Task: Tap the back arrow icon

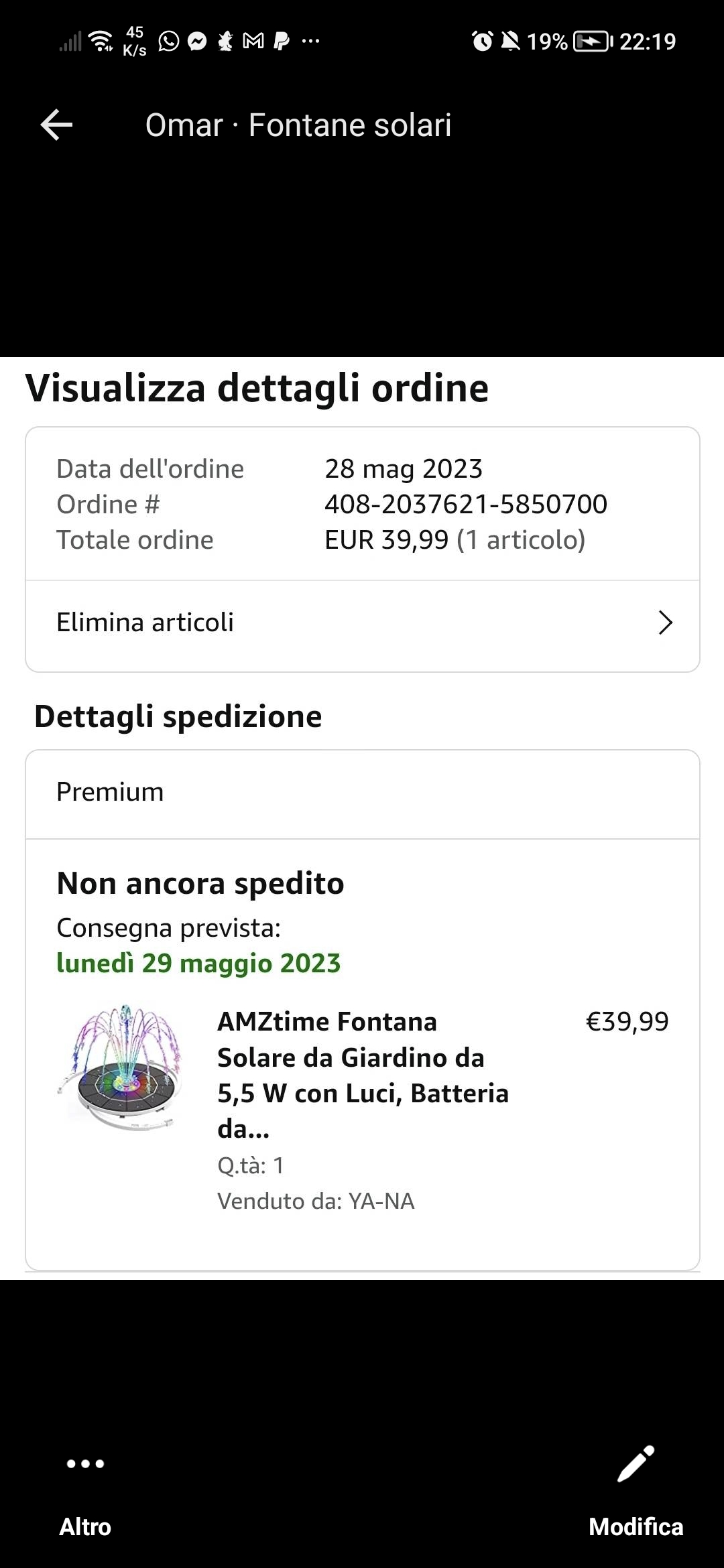Action: coord(57,125)
